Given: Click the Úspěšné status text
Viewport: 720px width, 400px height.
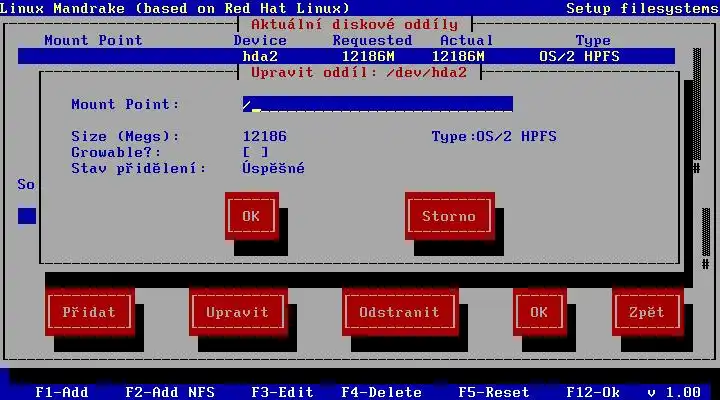Looking at the screenshot, I should [x=273, y=168].
